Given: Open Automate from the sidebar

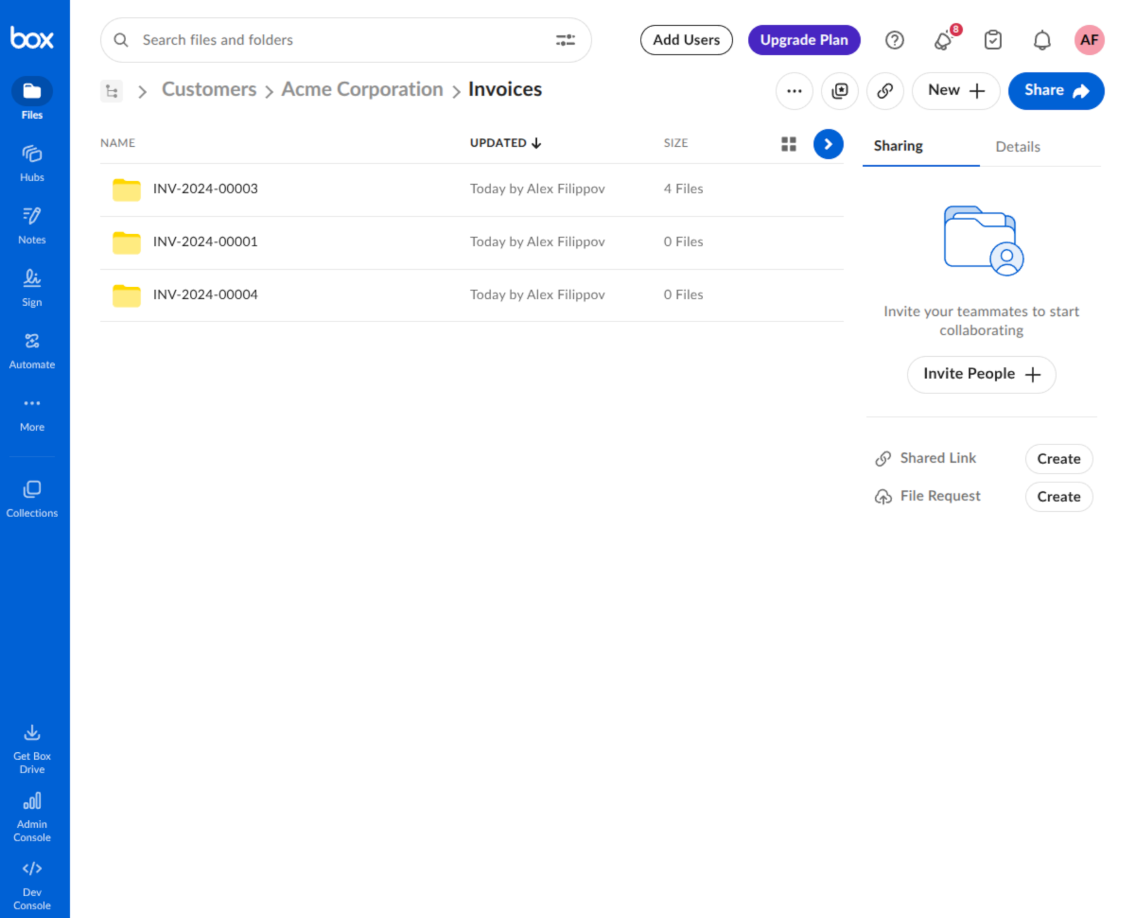Looking at the screenshot, I should click(32, 350).
